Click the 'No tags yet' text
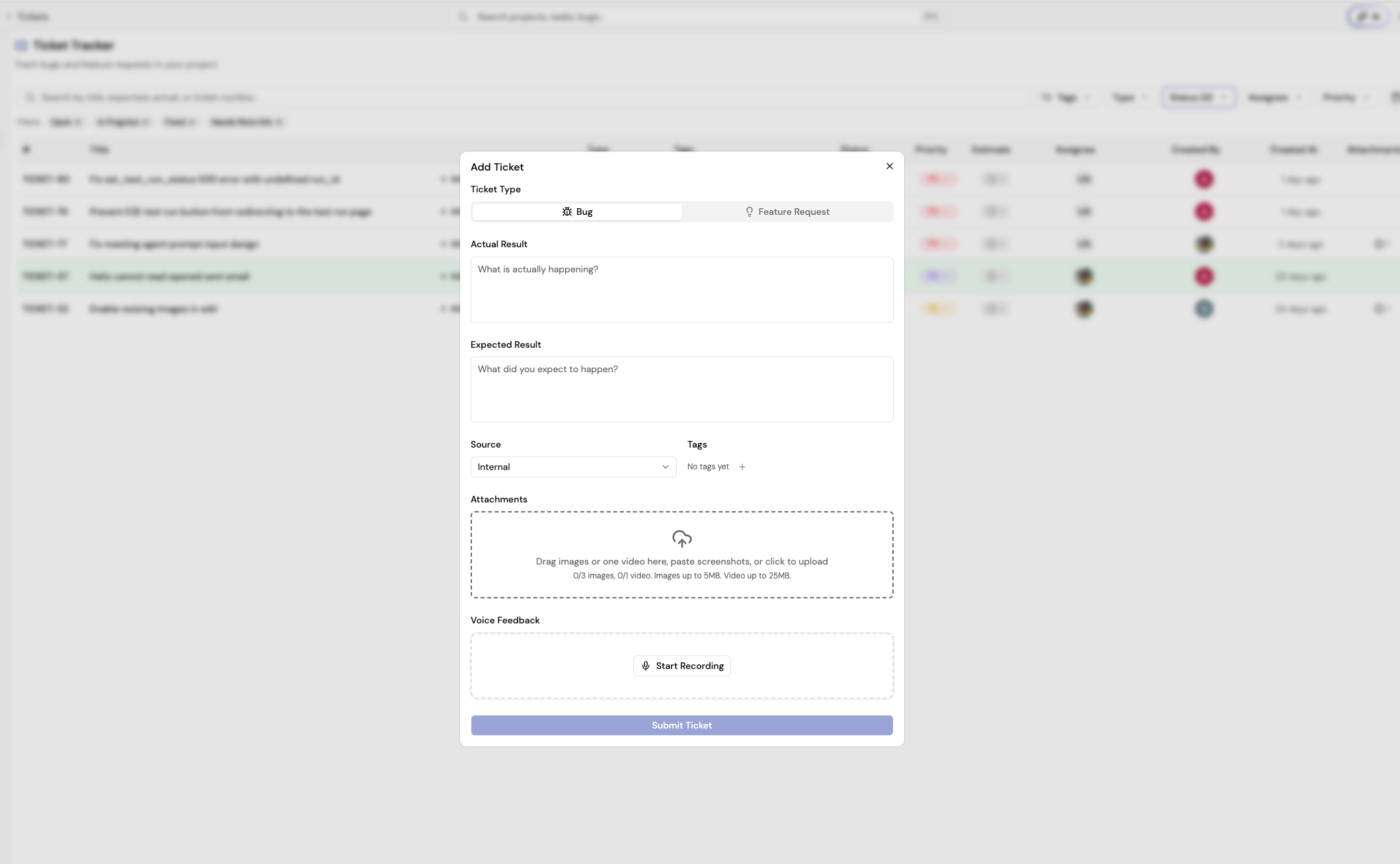 click(x=708, y=467)
